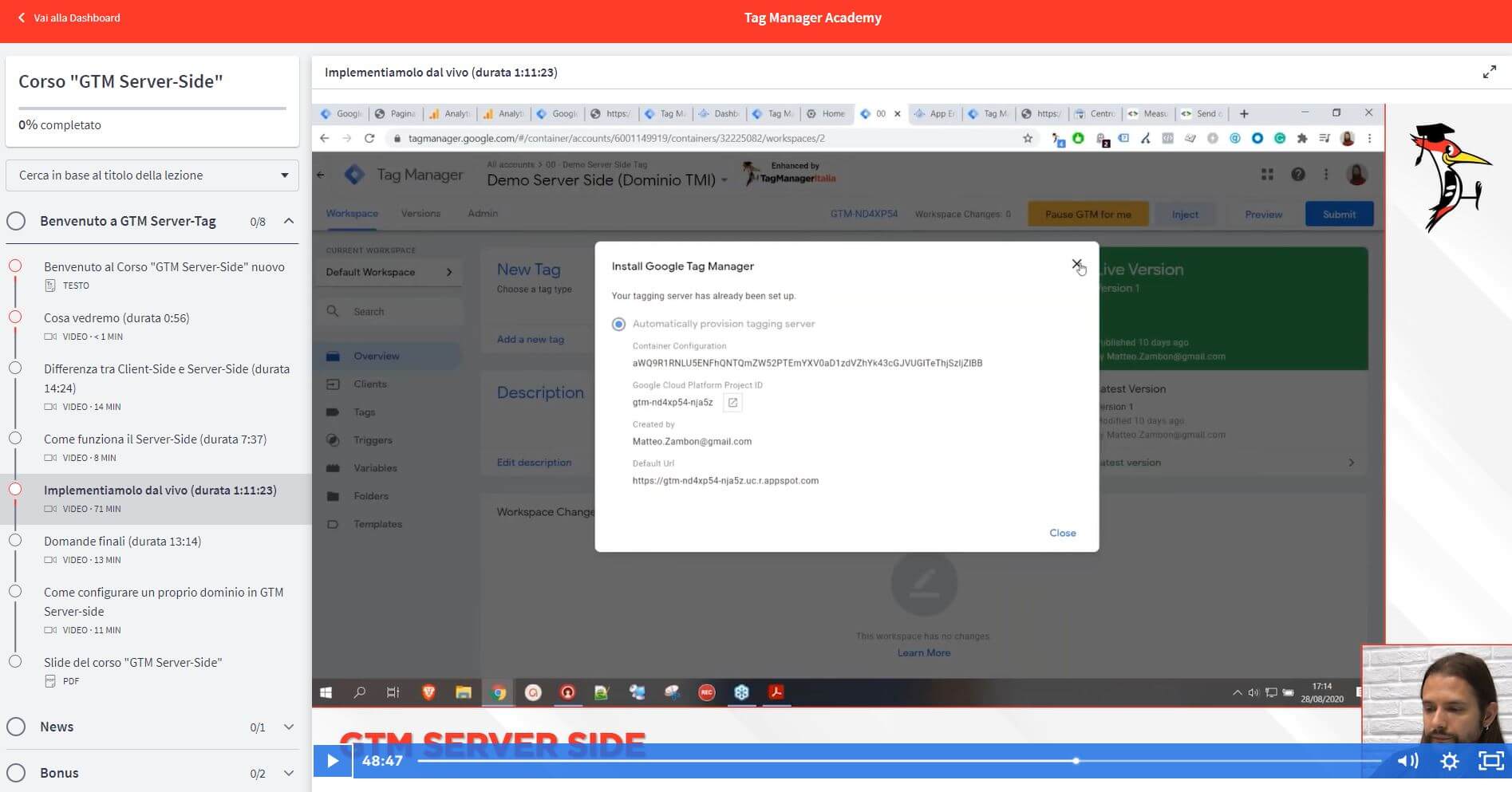
Task: Expand the Bonus section chevron
Action: point(289,773)
